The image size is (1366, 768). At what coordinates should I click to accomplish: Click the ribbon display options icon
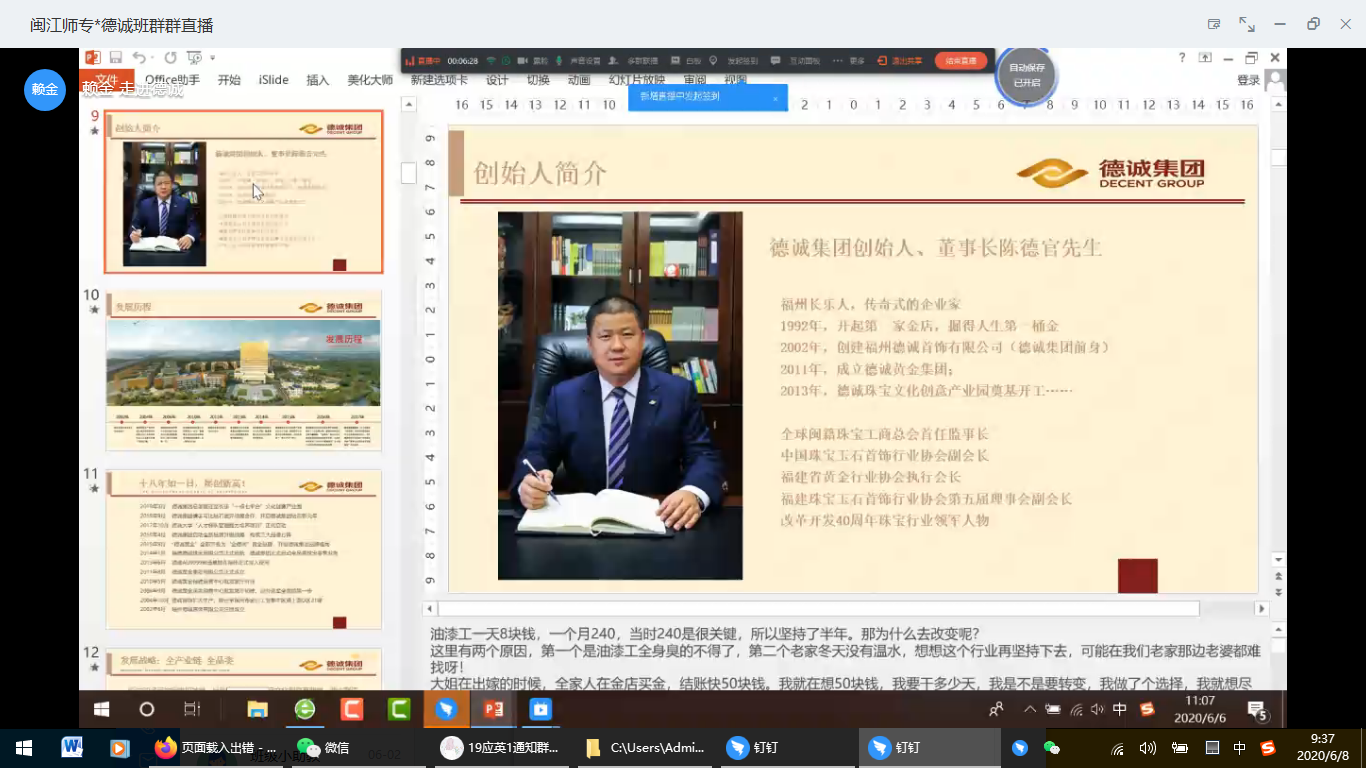coord(1205,58)
